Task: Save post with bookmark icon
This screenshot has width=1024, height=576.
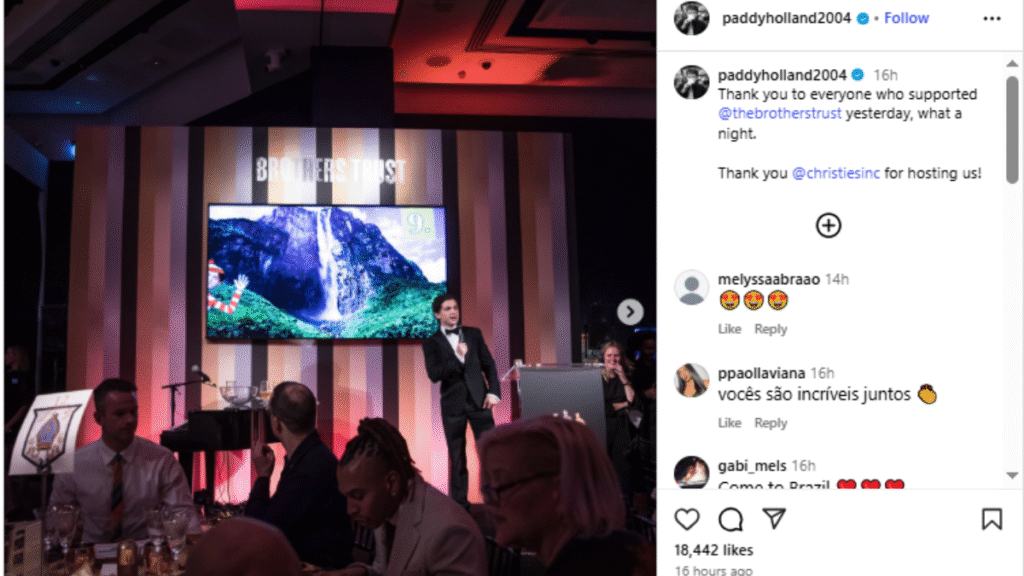Action: (991, 519)
